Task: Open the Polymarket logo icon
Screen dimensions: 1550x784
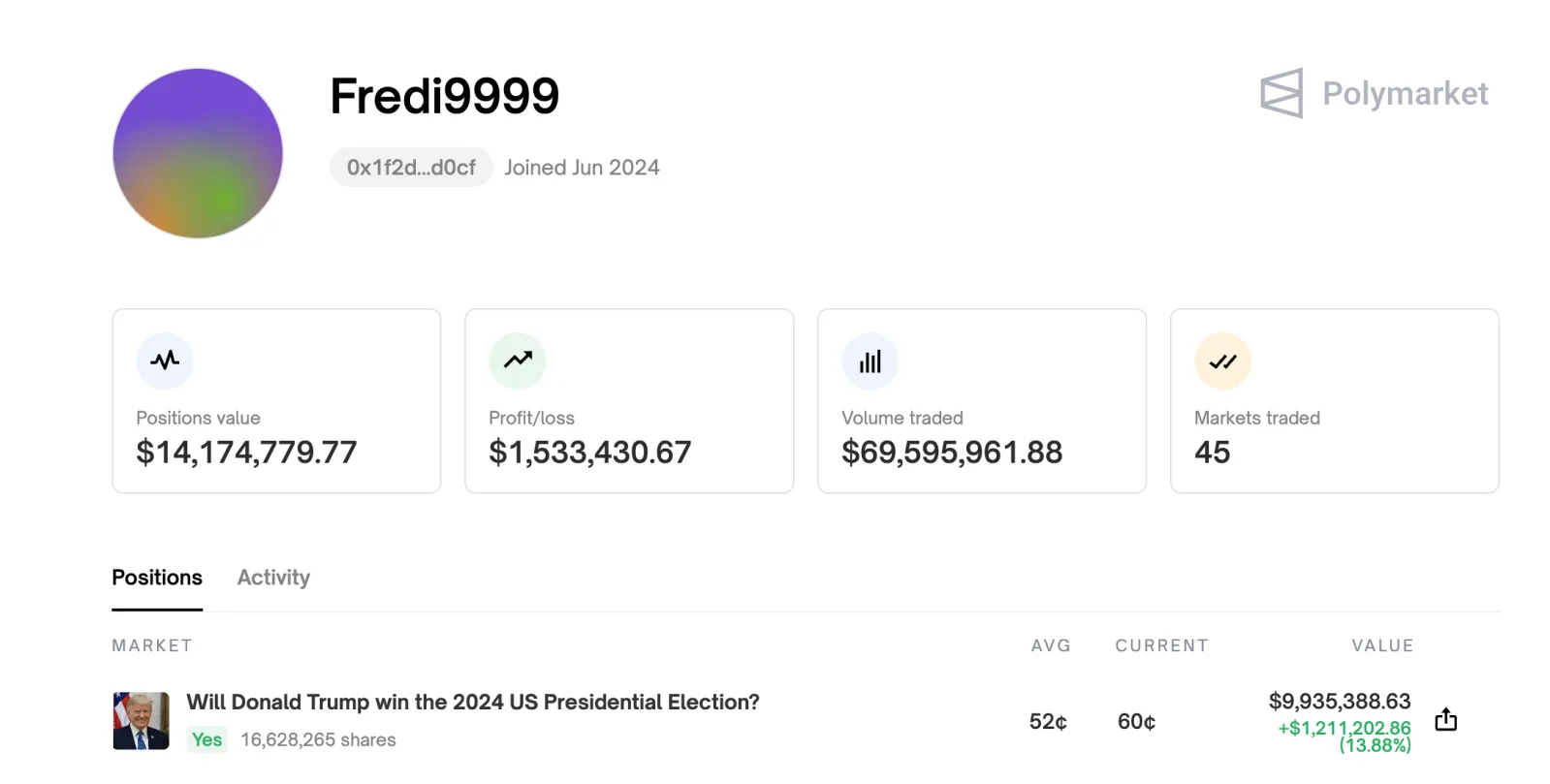Action: [1281, 93]
